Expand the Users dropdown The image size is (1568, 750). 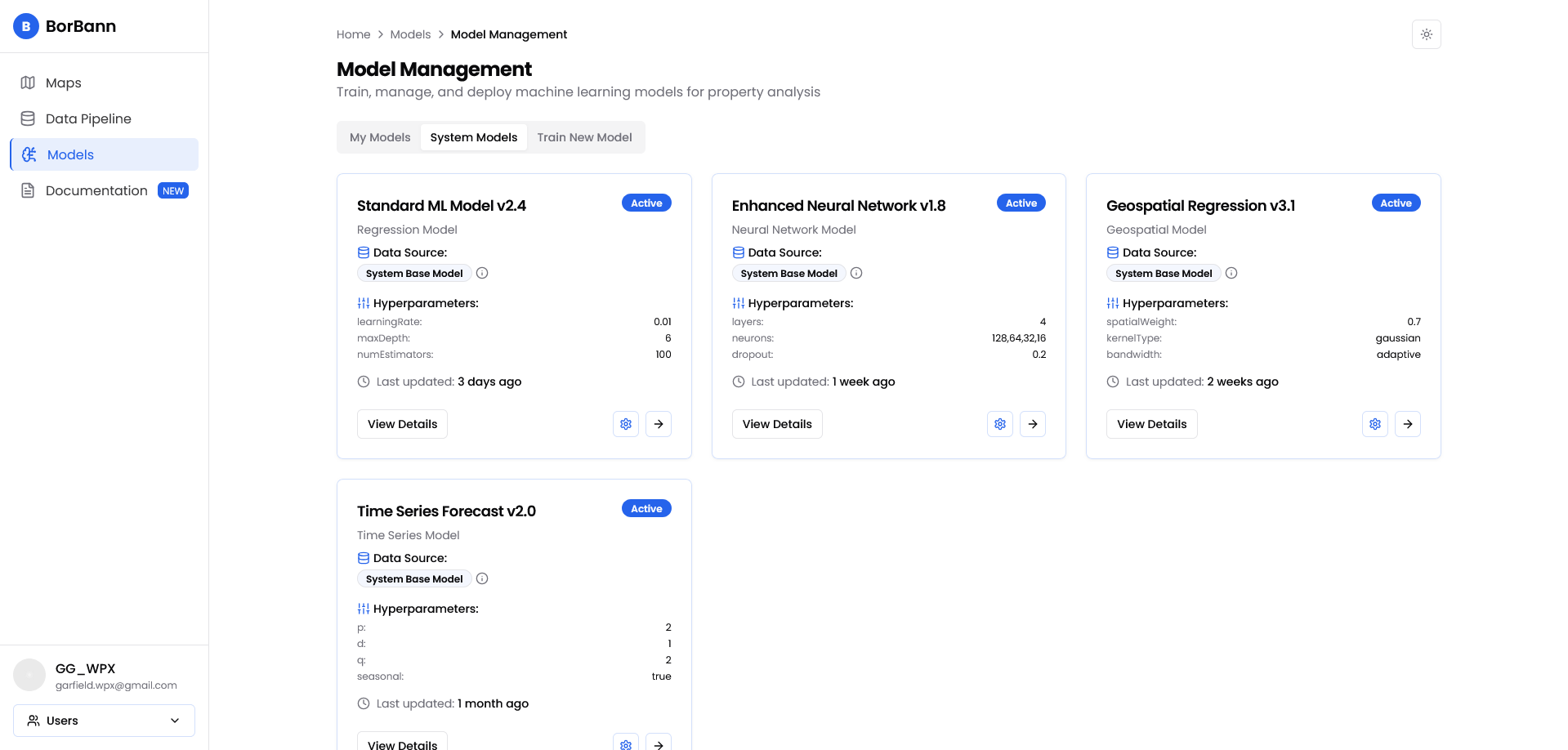[x=104, y=721]
